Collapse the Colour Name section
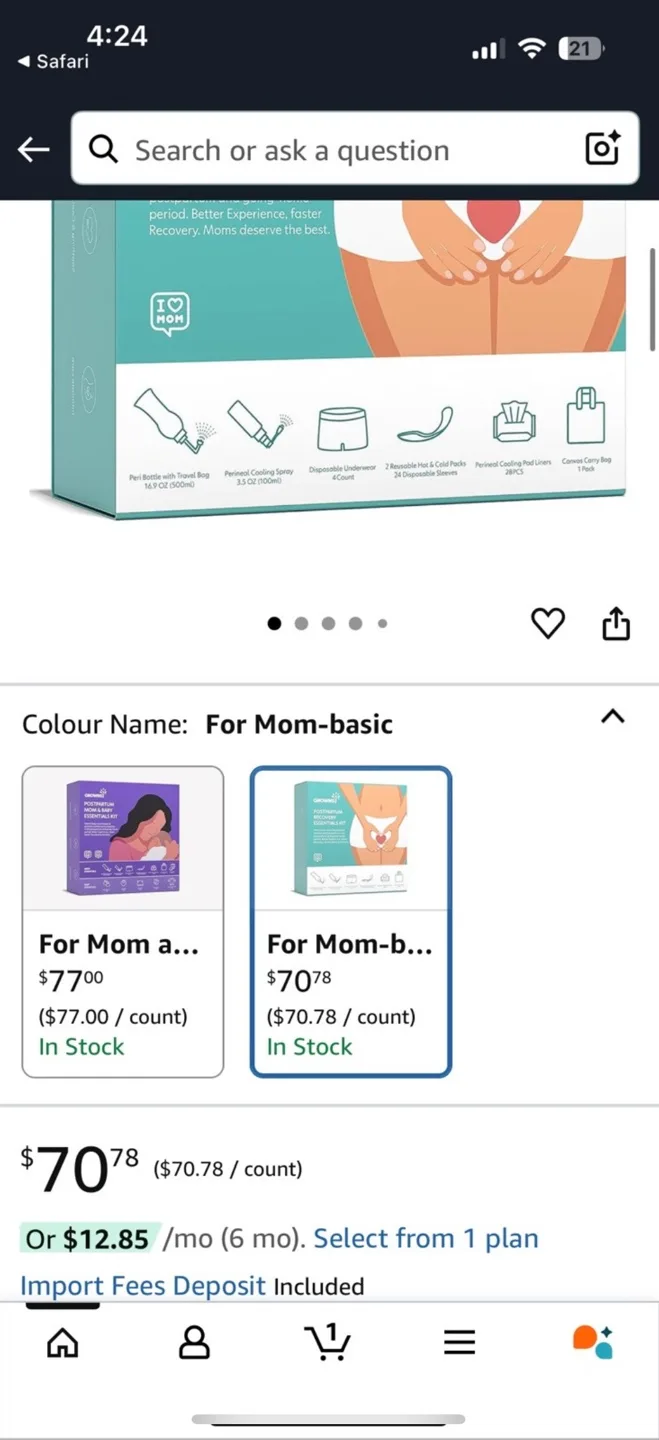The width and height of the screenshot is (659, 1440). [613, 716]
